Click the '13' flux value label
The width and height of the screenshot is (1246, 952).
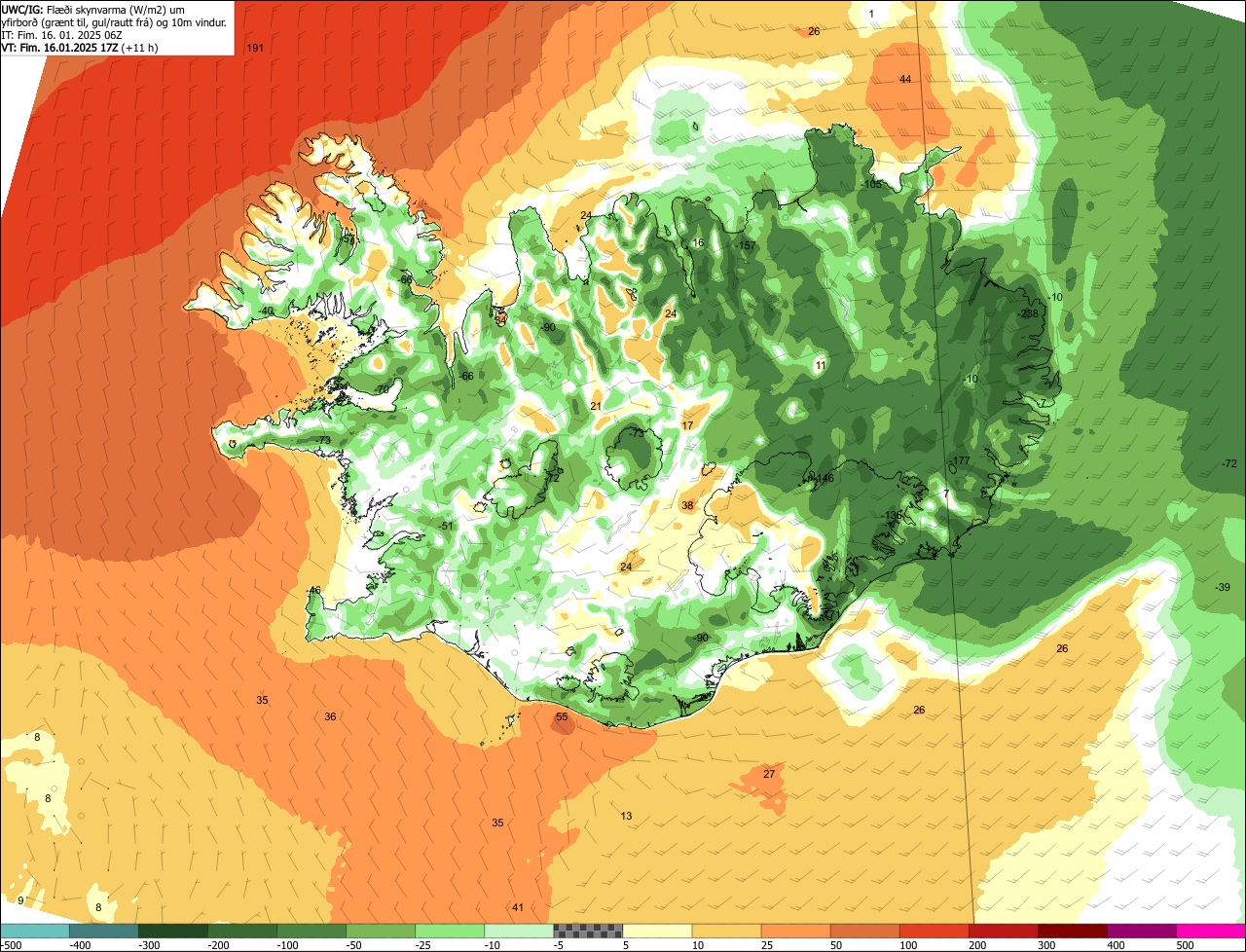coord(626,817)
